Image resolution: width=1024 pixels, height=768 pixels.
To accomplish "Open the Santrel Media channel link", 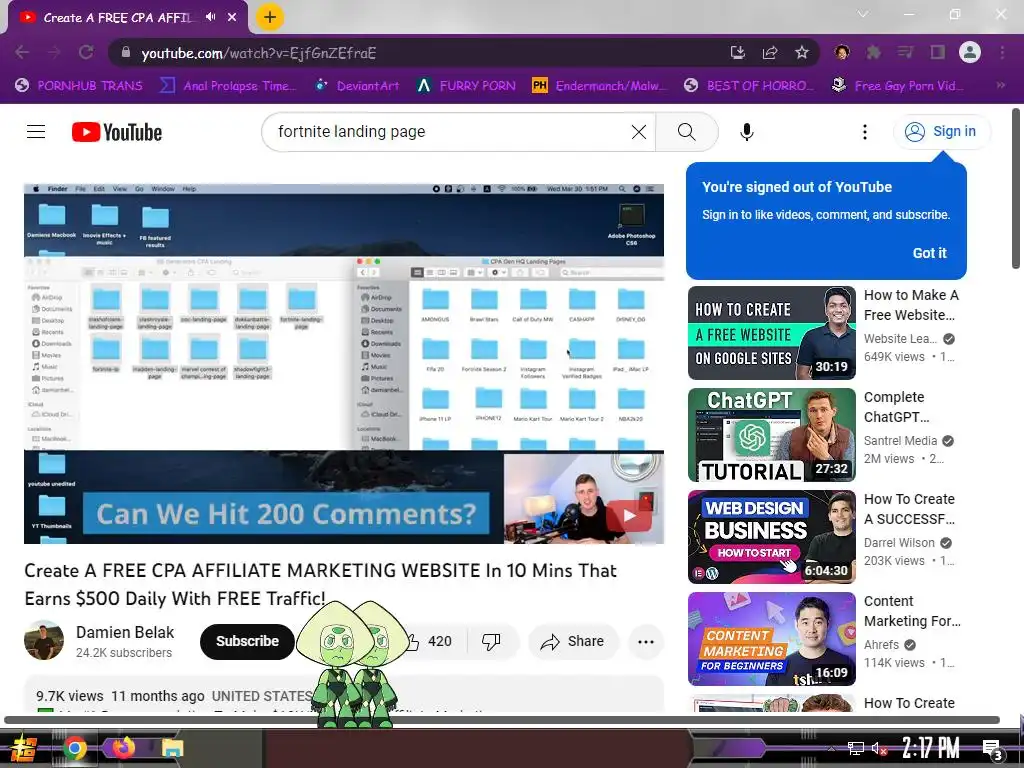I will coord(900,441).
